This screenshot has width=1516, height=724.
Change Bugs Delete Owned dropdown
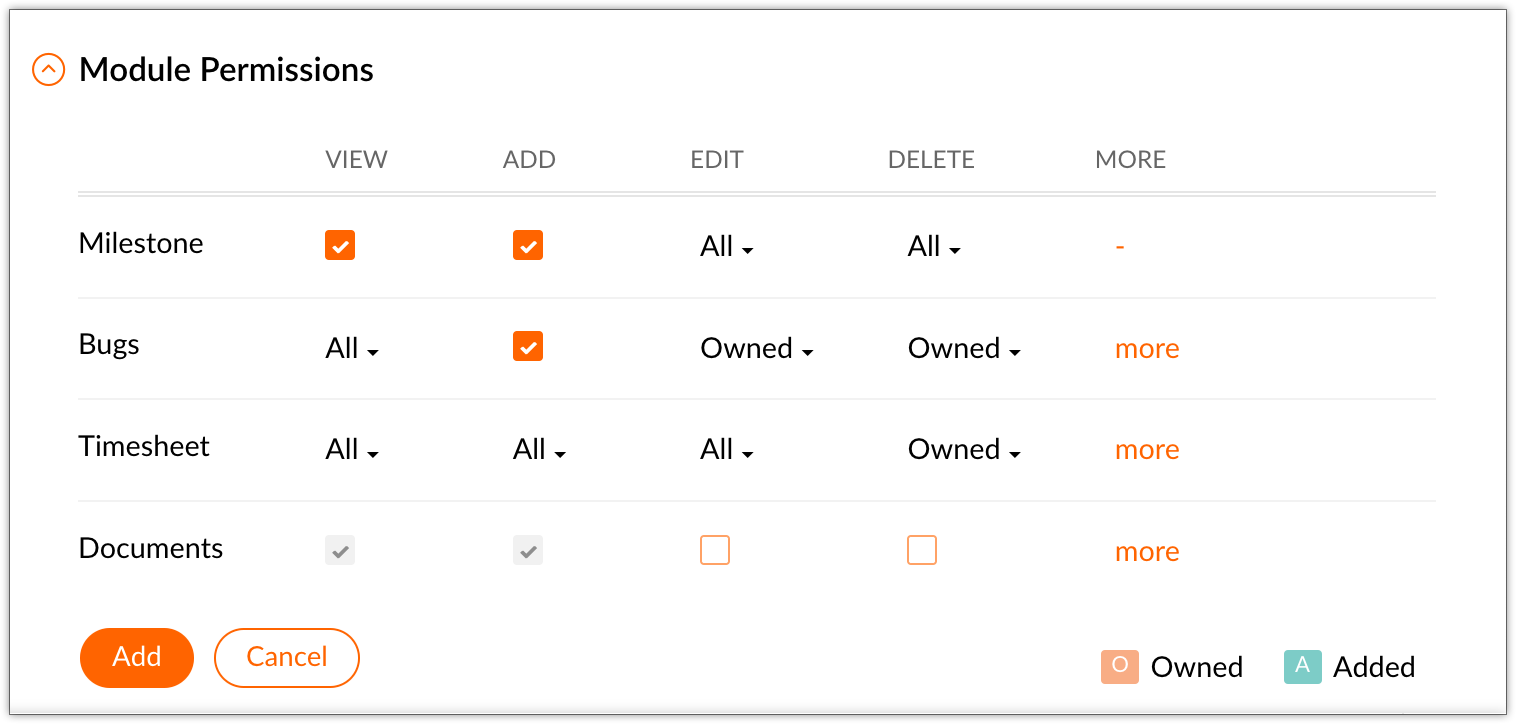pos(964,348)
